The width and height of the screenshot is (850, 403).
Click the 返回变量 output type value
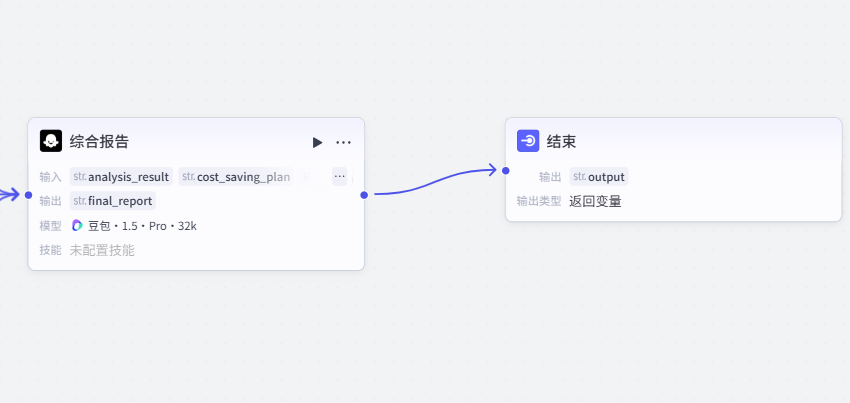[595, 201]
